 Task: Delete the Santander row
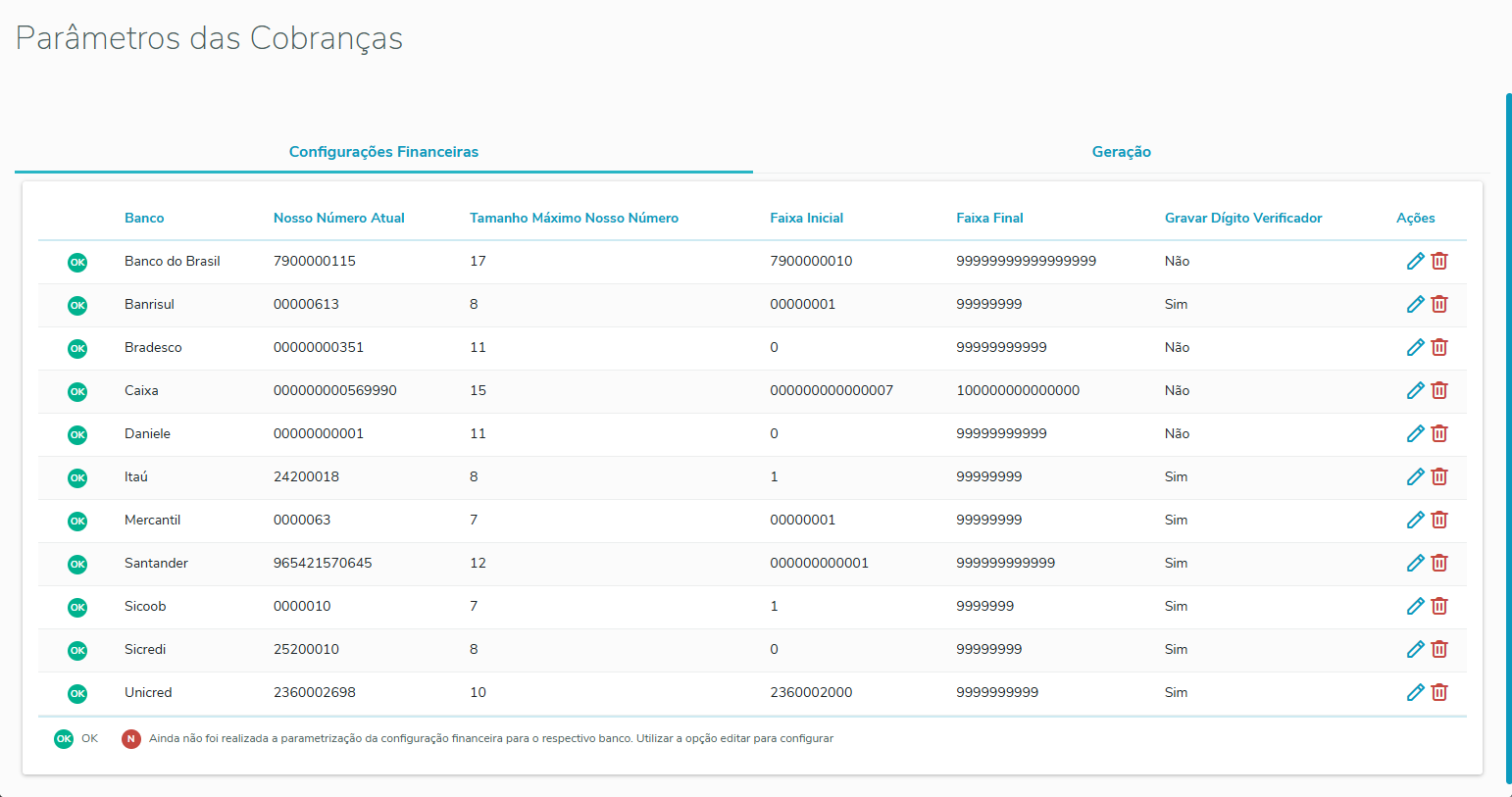coord(1439,563)
